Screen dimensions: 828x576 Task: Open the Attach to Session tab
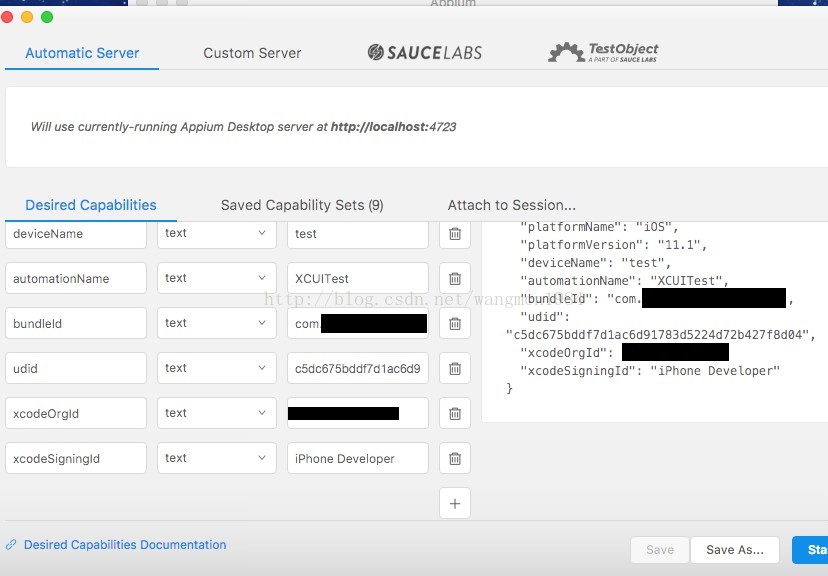click(x=512, y=205)
